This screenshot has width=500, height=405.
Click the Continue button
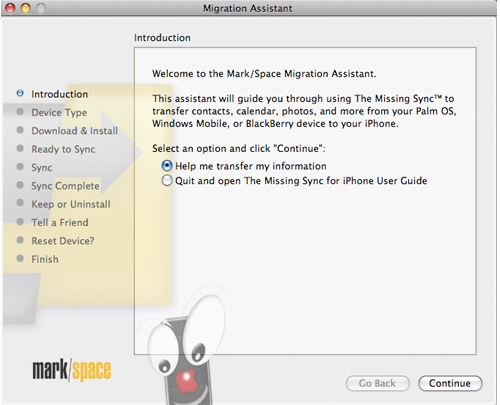tap(450, 383)
